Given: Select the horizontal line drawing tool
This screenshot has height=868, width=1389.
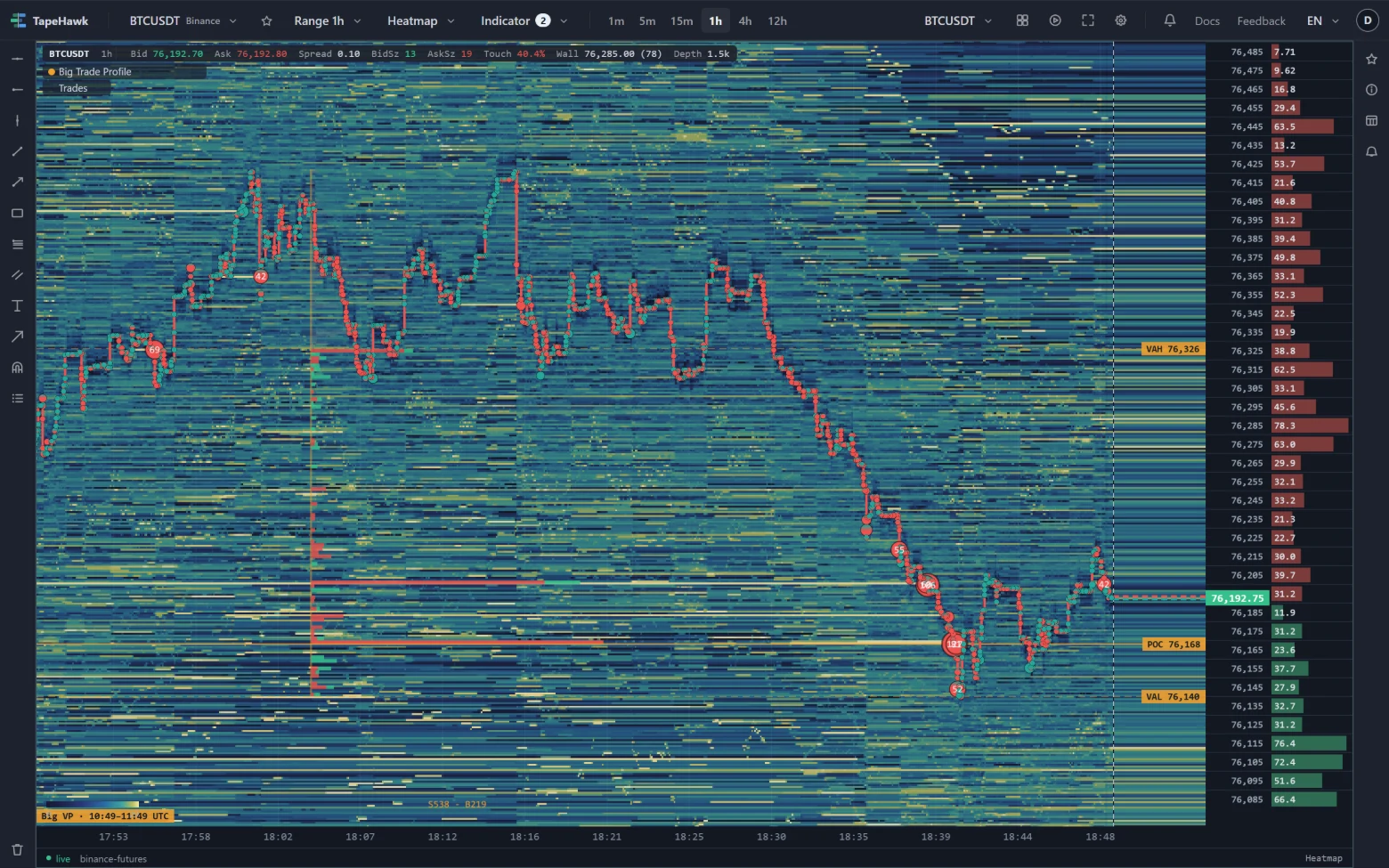Looking at the screenshot, I should click(17, 59).
